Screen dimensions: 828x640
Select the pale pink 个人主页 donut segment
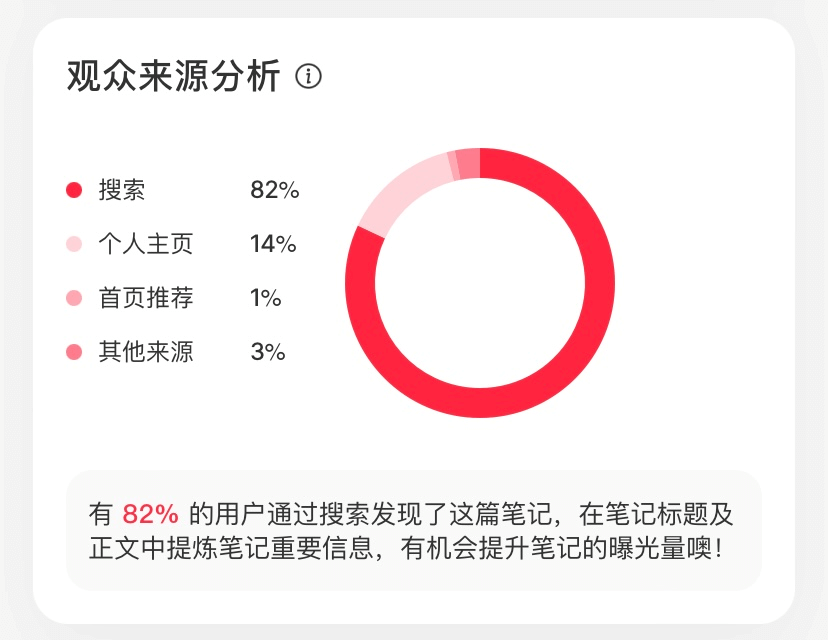401,193
